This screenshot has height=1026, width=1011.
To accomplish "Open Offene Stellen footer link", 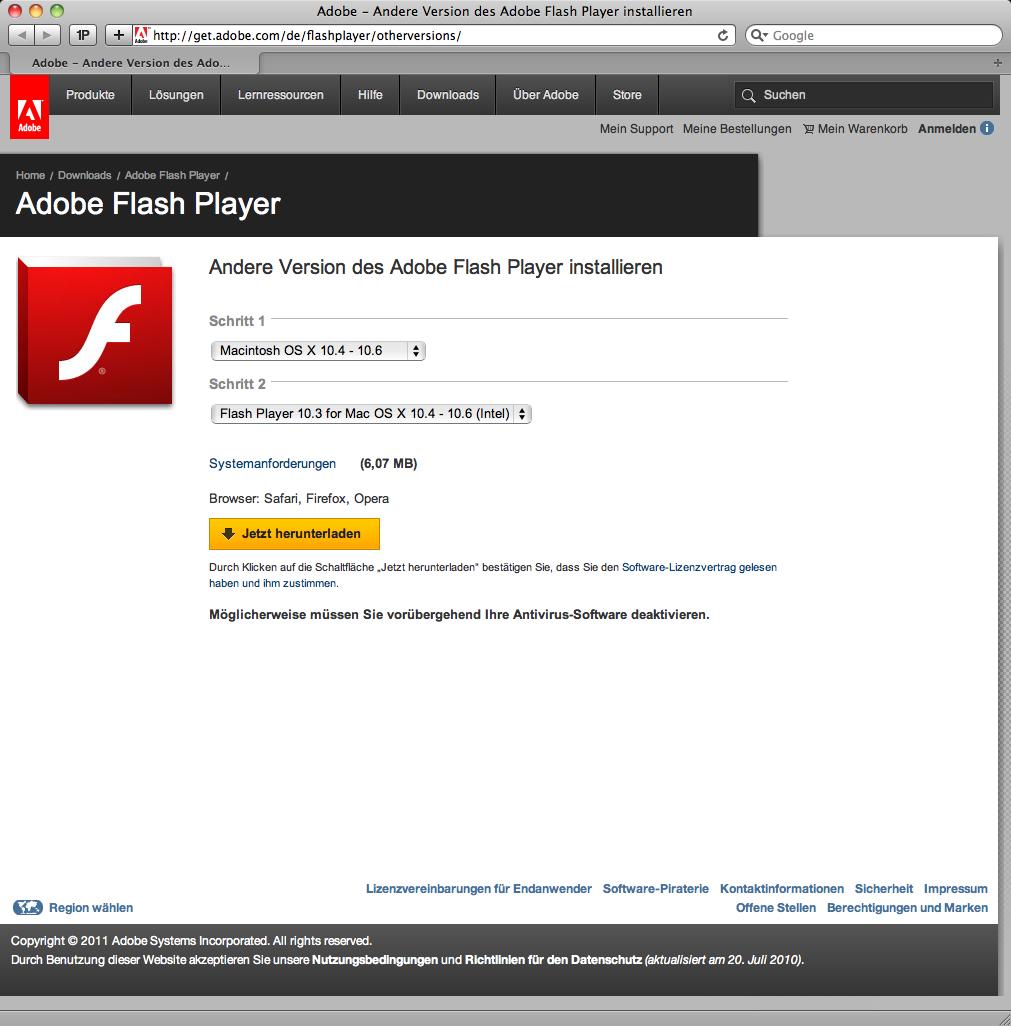I will coord(775,908).
